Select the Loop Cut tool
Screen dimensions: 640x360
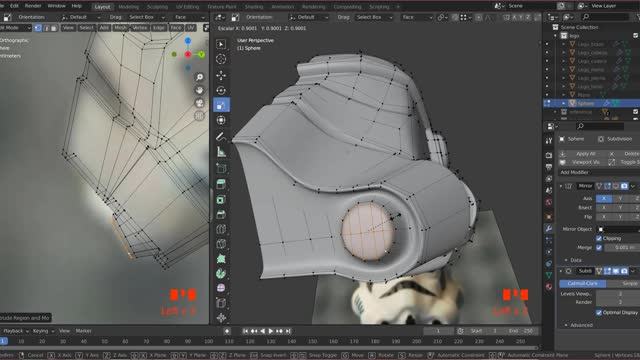tap(221, 229)
